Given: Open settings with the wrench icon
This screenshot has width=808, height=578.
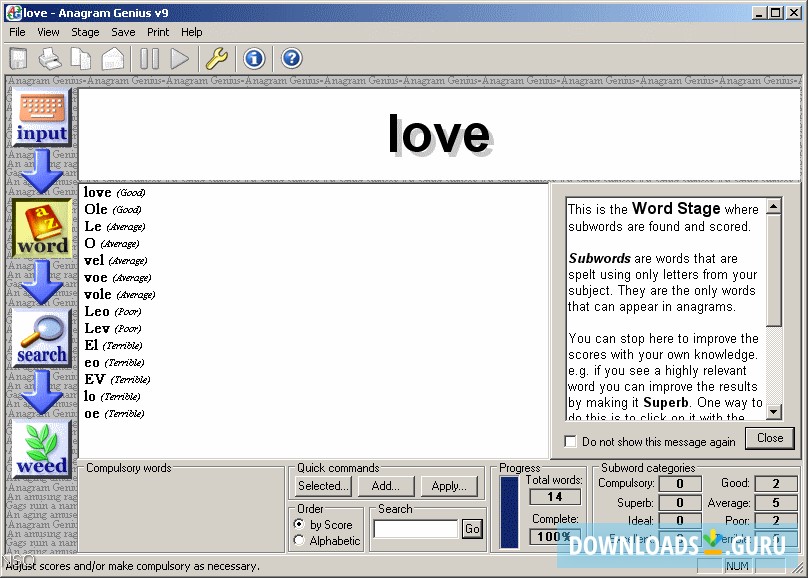Looking at the screenshot, I should click(x=217, y=59).
